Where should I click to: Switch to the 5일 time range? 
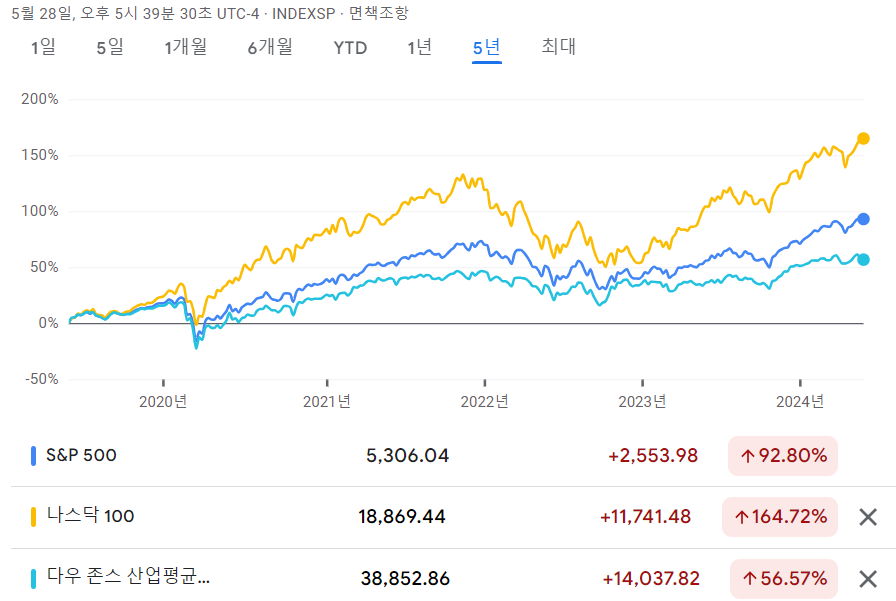[x=107, y=47]
